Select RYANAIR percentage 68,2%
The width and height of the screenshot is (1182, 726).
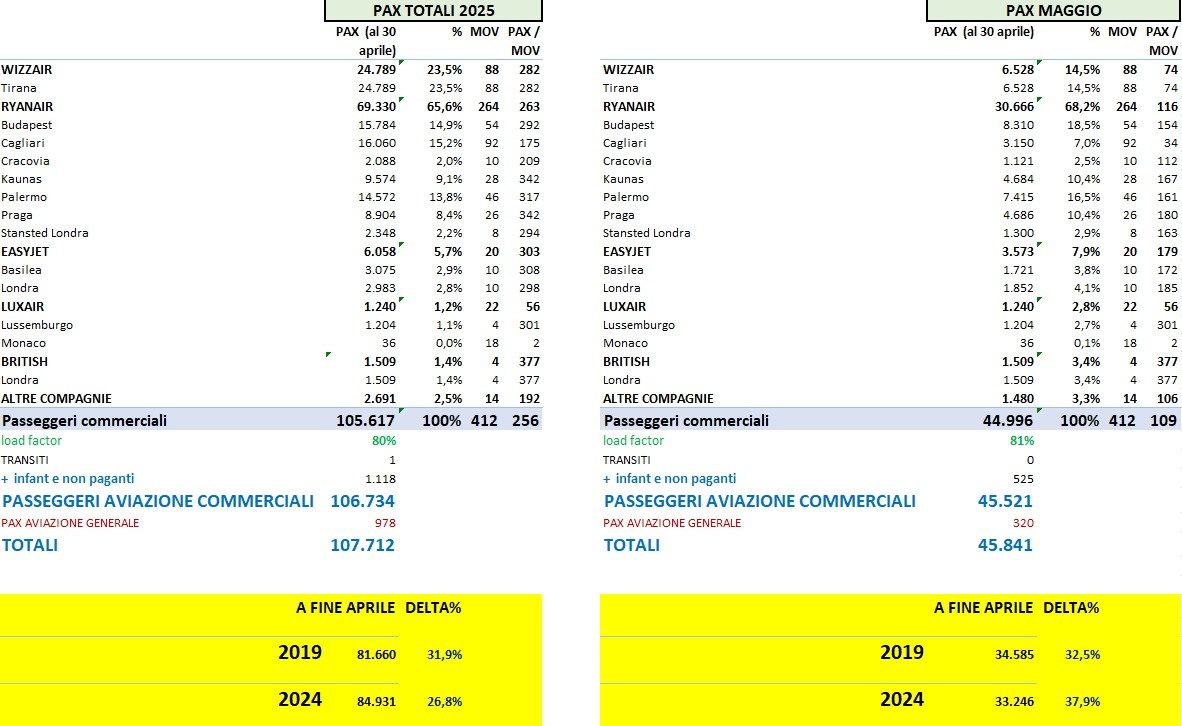coord(1082,106)
